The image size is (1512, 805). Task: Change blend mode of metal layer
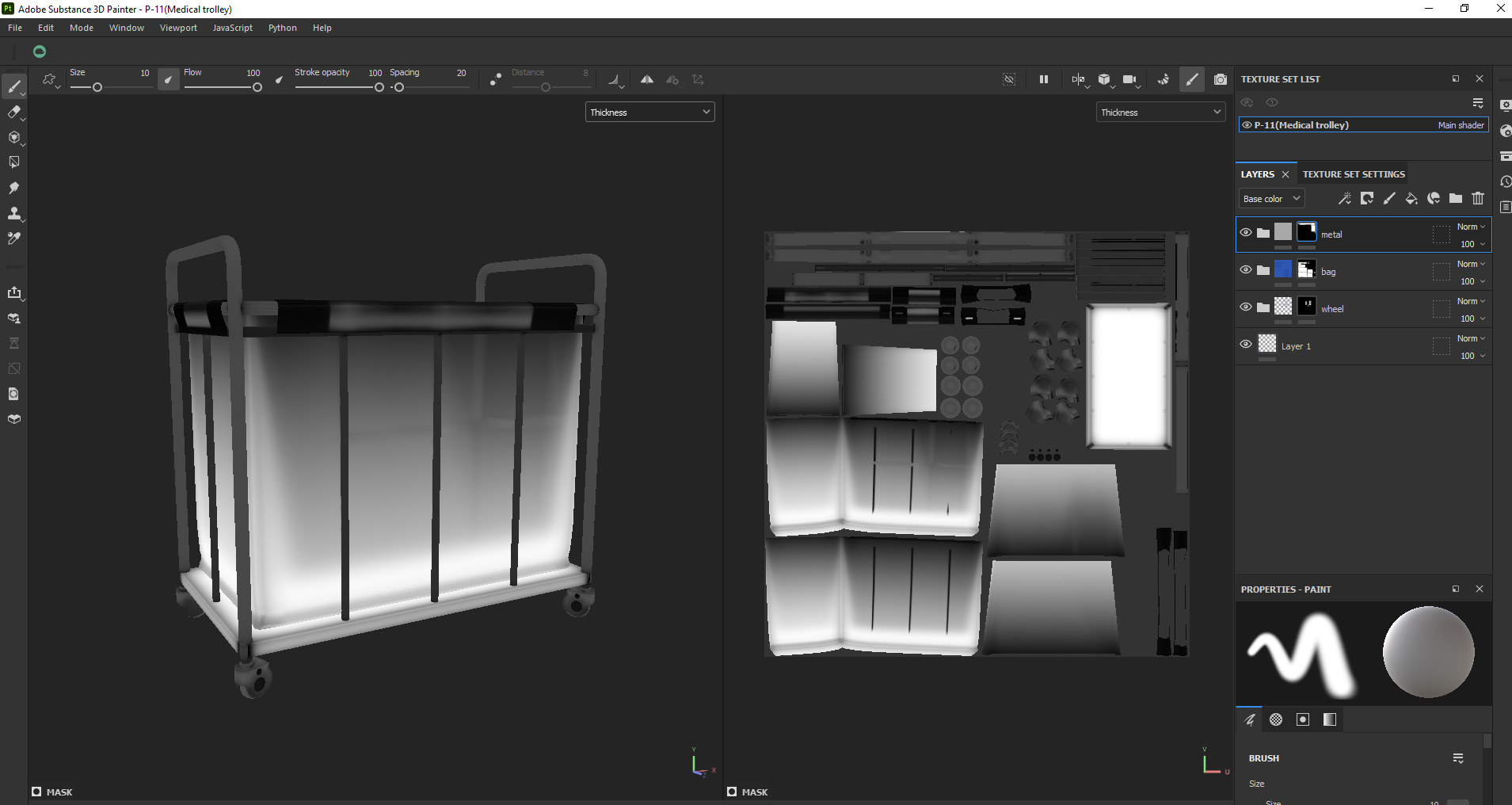pyautogui.click(x=1471, y=227)
